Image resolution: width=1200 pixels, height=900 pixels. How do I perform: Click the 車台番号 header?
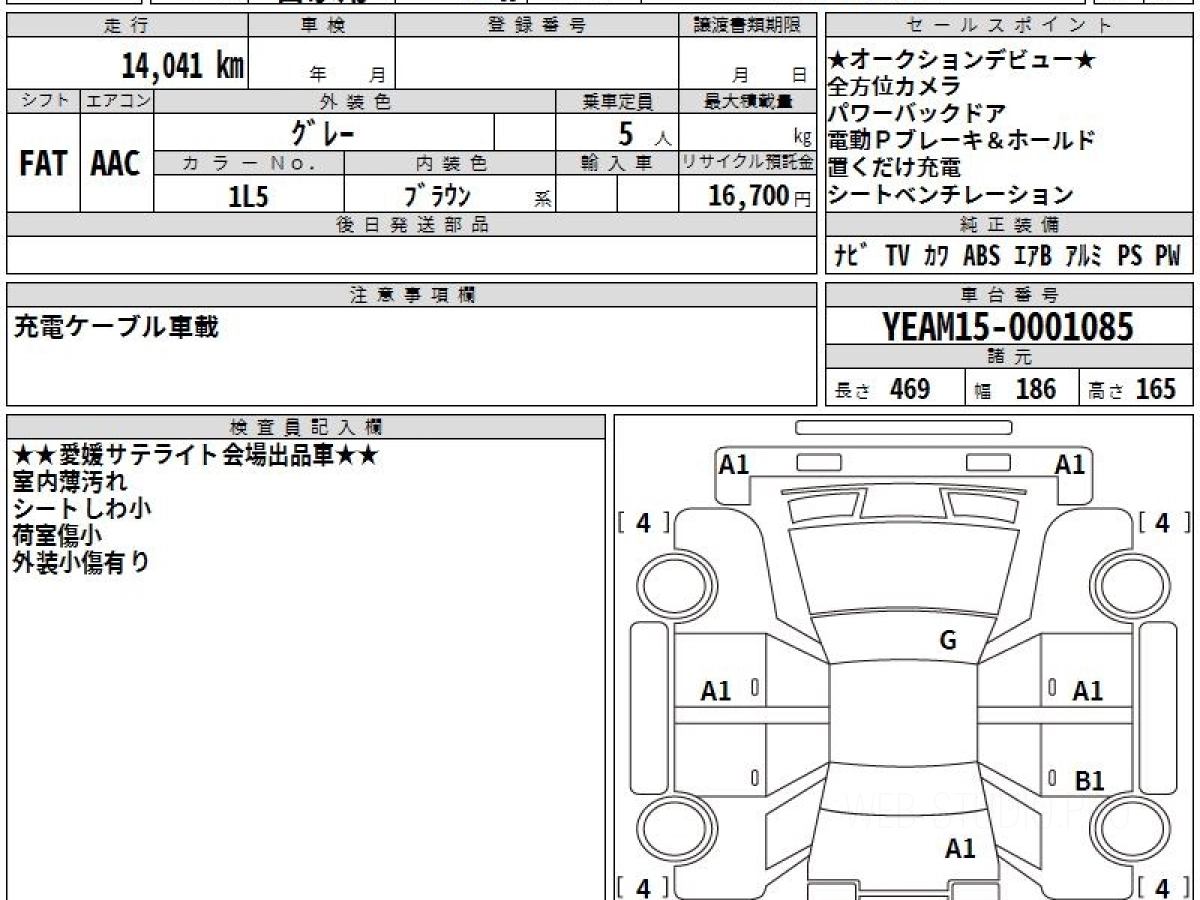coord(1010,295)
